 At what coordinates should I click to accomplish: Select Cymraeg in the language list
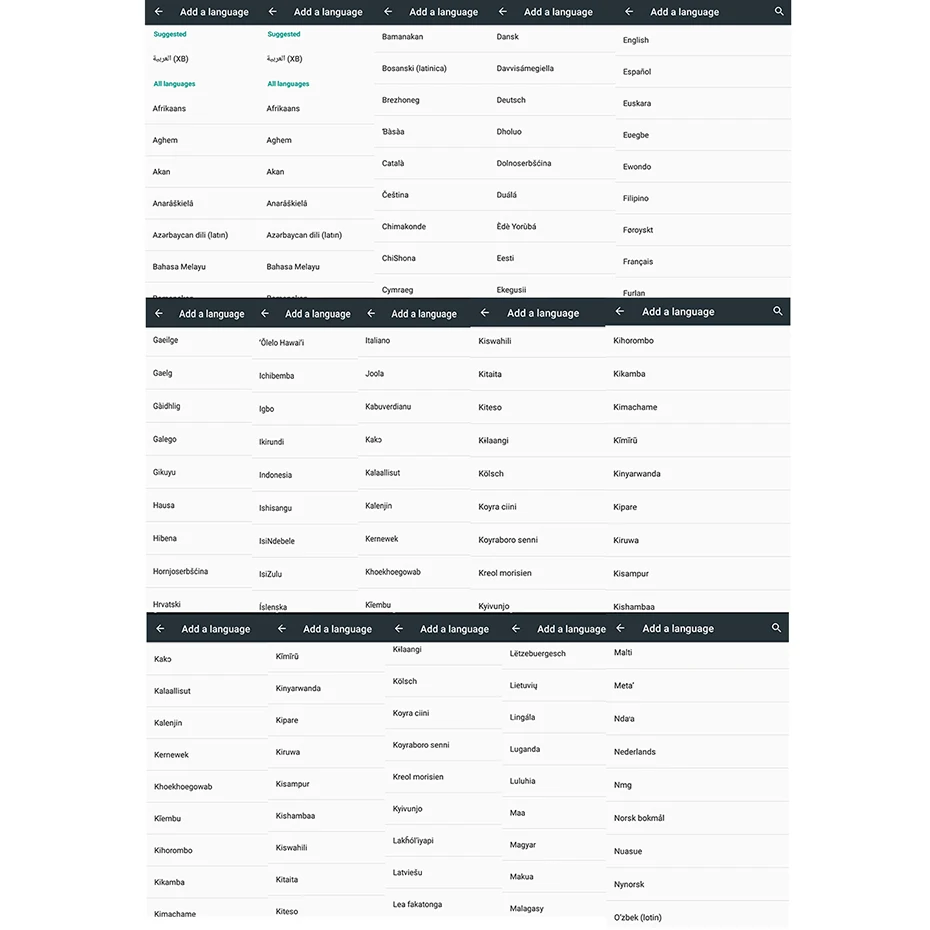pyautogui.click(x=397, y=289)
